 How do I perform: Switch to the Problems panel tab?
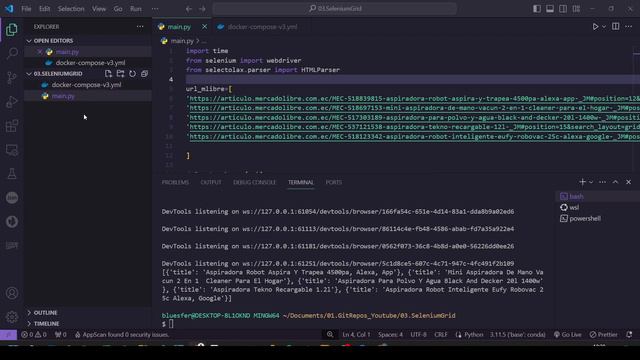(175, 182)
